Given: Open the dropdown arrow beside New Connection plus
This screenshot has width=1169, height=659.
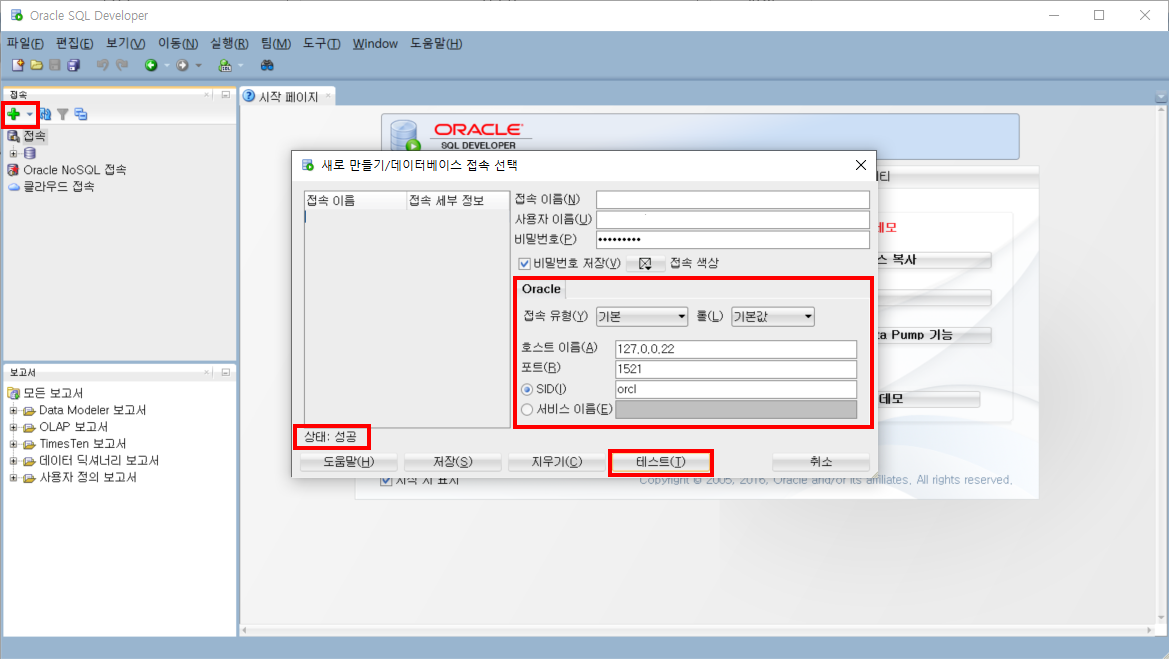Looking at the screenshot, I should (30, 115).
